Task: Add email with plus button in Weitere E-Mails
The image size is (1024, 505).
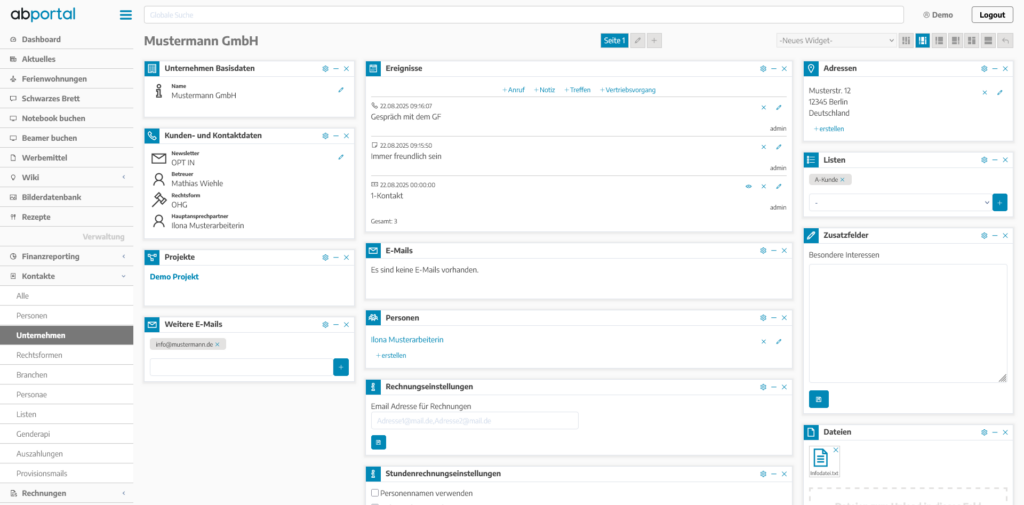Action: click(x=341, y=367)
